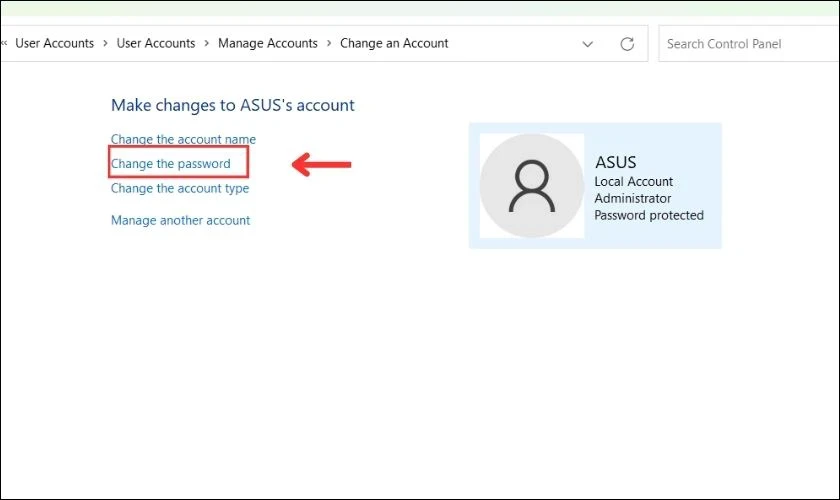Image resolution: width=840 pixels, height=500 pixels.
Task: Expand chevron right after Manage Accounts breadcrumb
Action: point(329,43)
